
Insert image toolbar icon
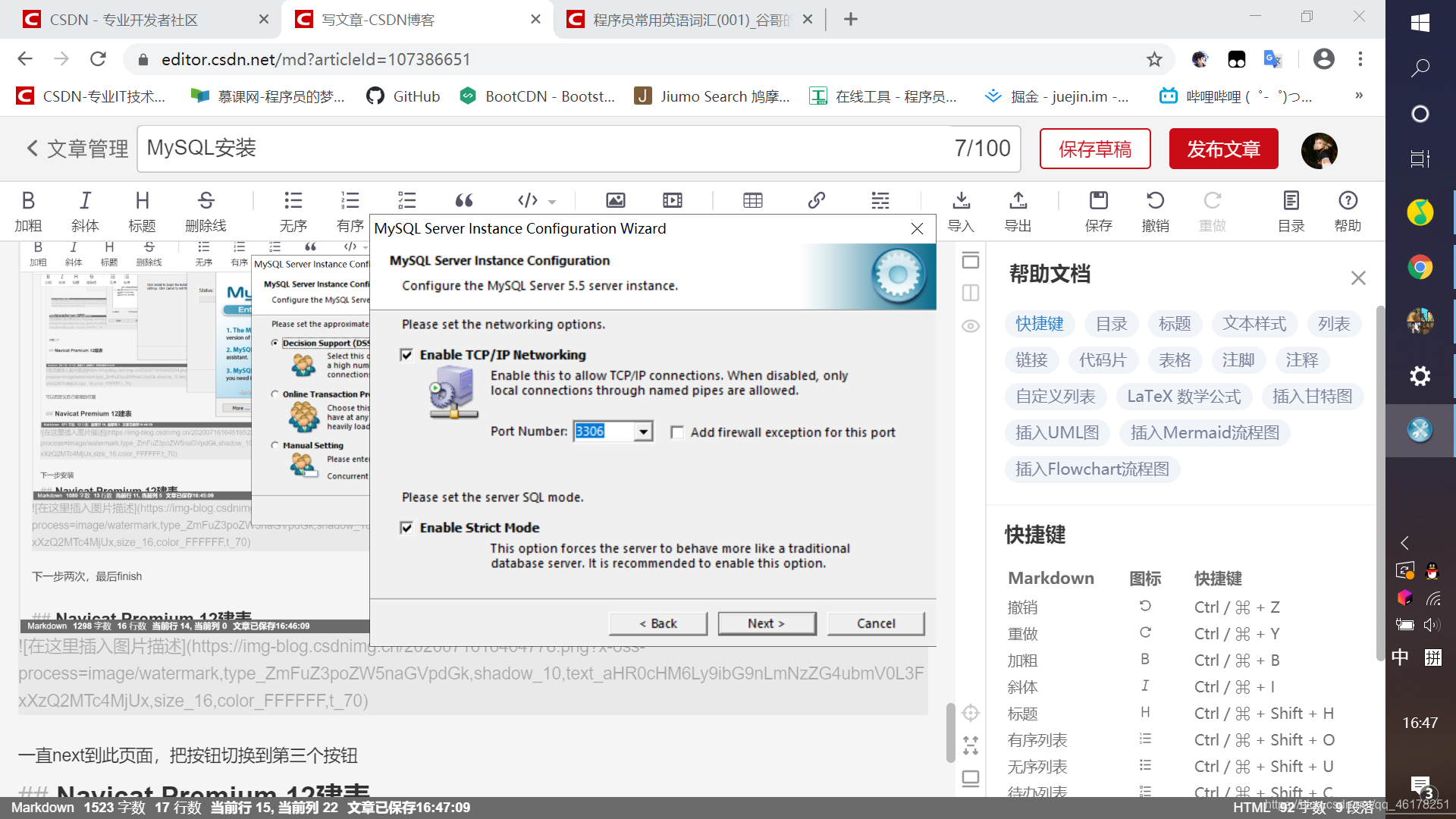pyautogui.click(x=616, y=200)
